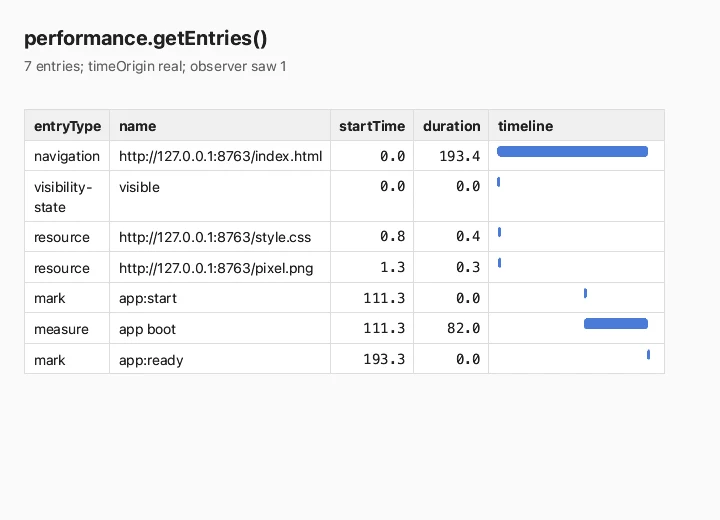
Task: Click the entryType column header
Action: click(x=67, y=125)
